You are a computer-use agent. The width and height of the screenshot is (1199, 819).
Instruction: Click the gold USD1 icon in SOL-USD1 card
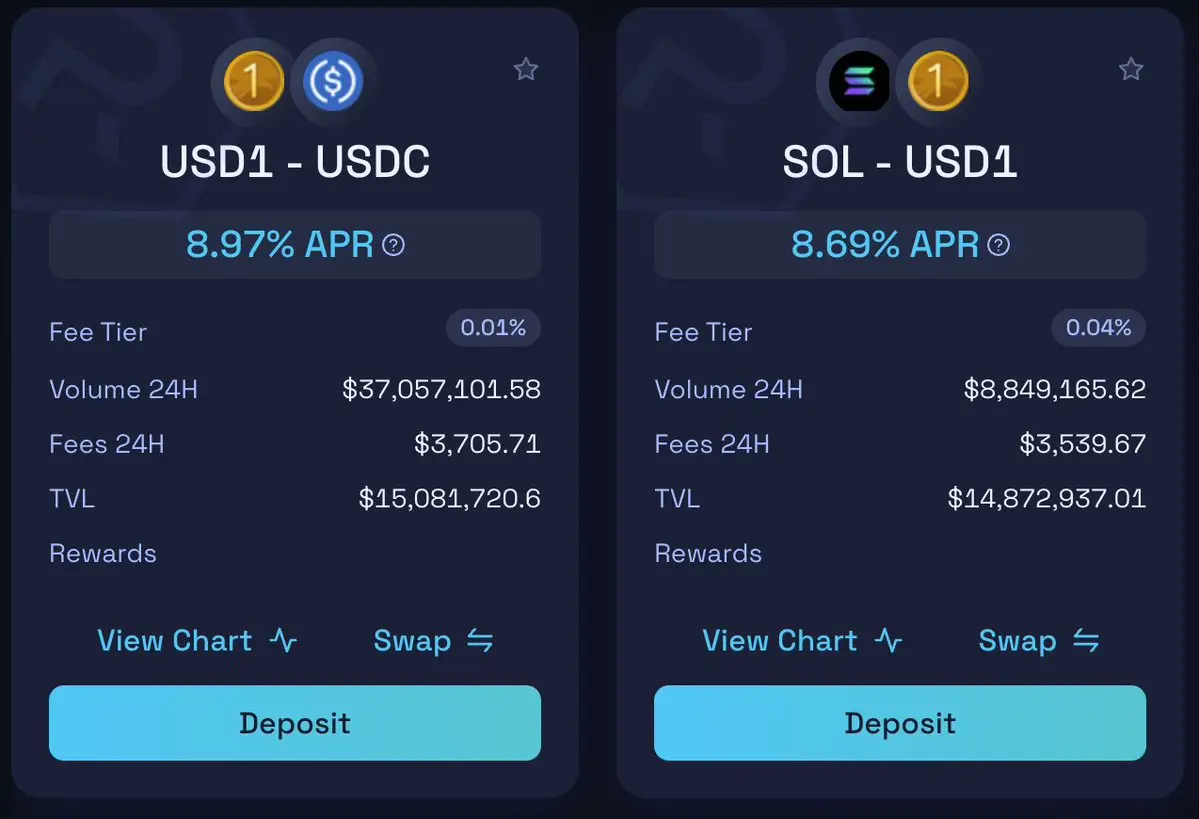coord(938,81)
